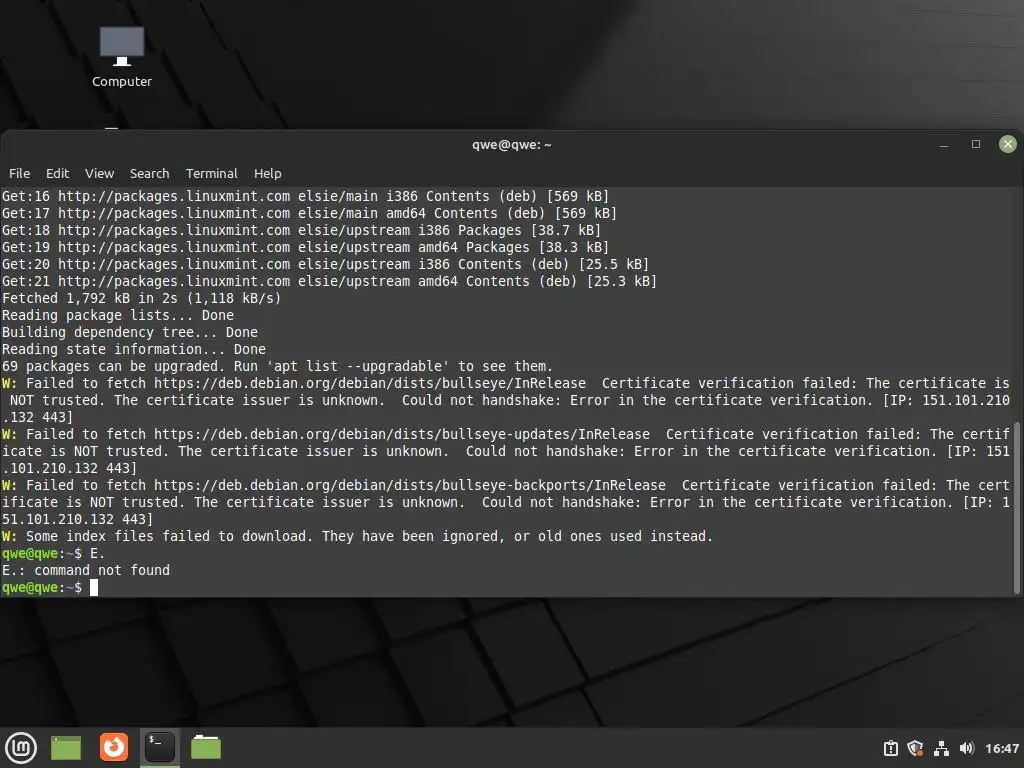Click the dists/bullseye/InRelease URL in the first warning

tap(370, 383)
